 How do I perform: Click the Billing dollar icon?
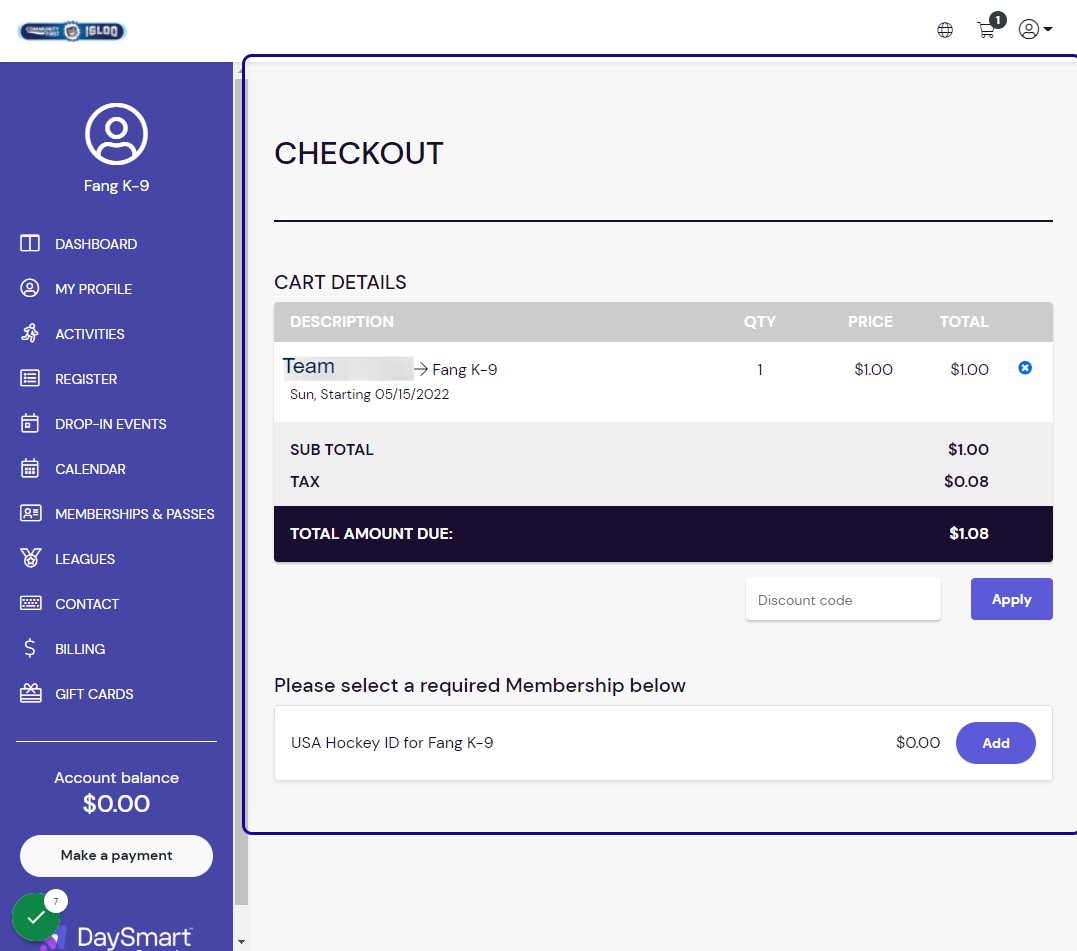tap(30, 648)
